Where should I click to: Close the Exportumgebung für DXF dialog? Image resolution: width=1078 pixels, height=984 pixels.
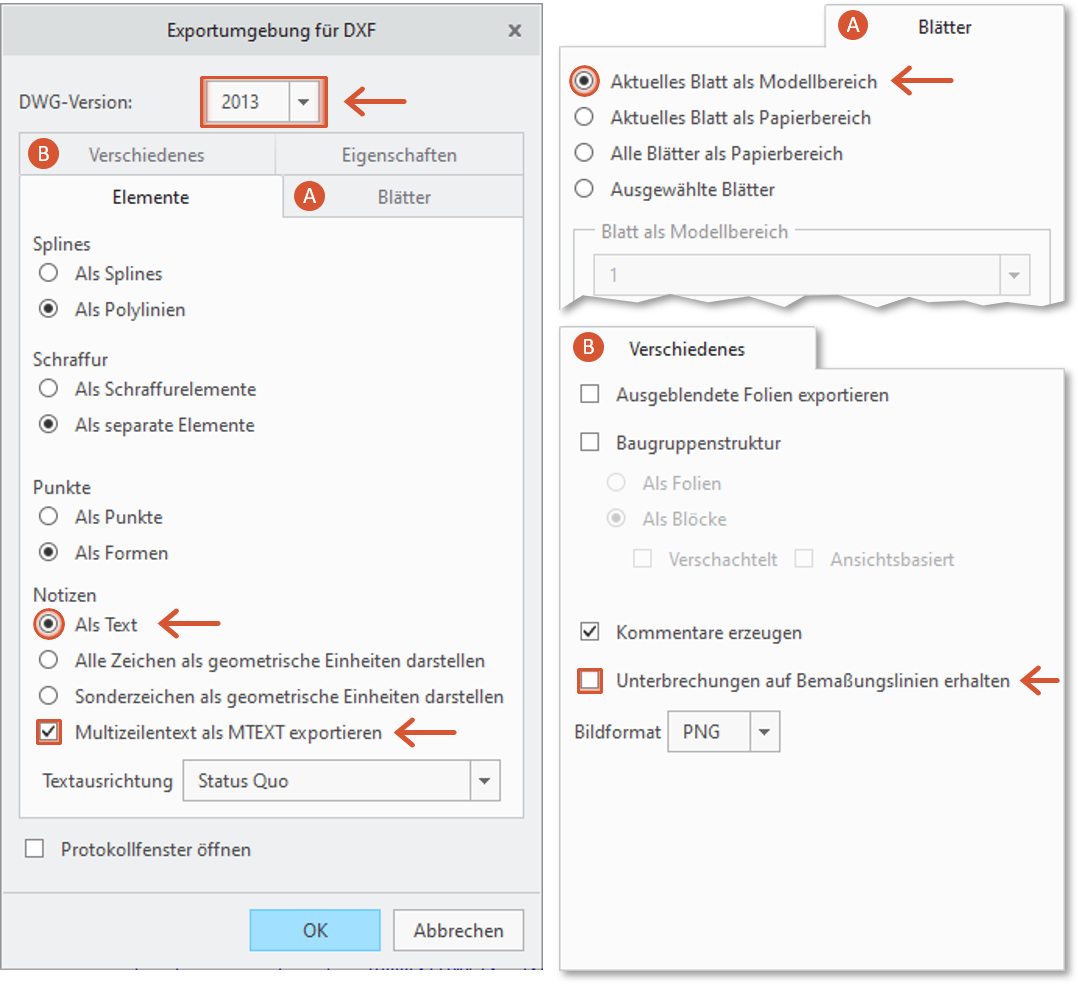(x=515, y=31)
